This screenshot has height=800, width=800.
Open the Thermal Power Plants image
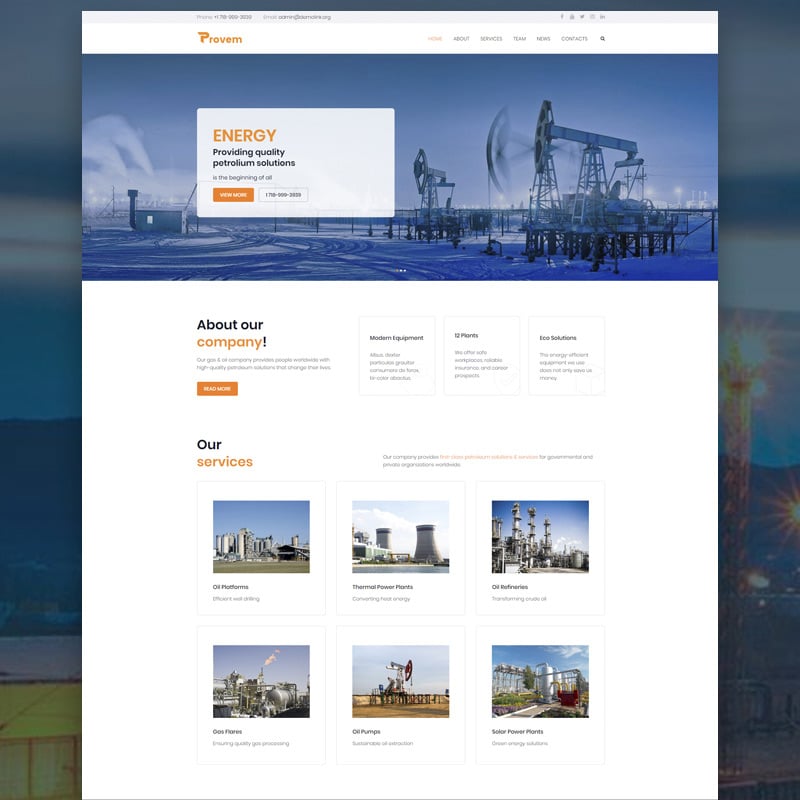[x=400, y=537]
